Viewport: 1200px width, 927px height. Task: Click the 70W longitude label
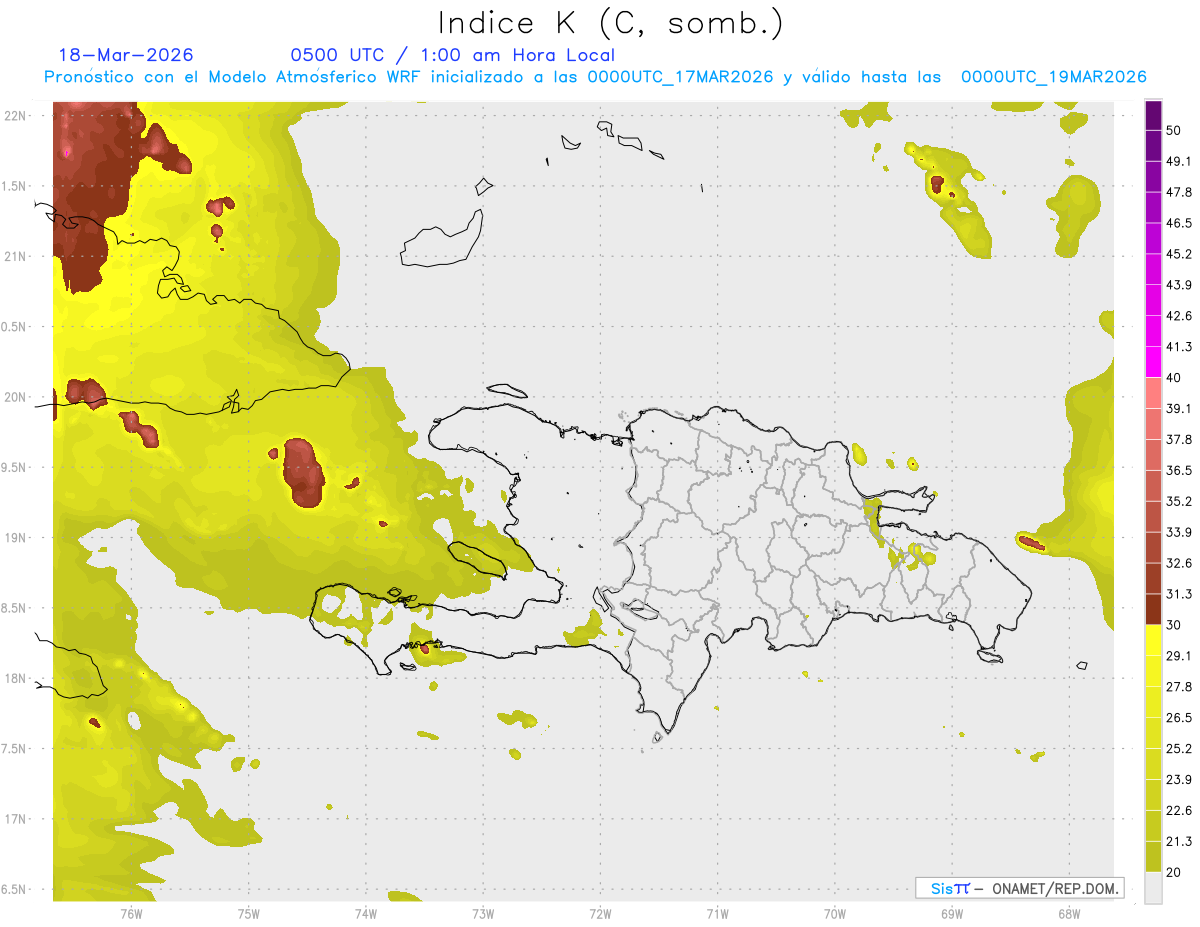pyautogui.click(x=834, y=913)
